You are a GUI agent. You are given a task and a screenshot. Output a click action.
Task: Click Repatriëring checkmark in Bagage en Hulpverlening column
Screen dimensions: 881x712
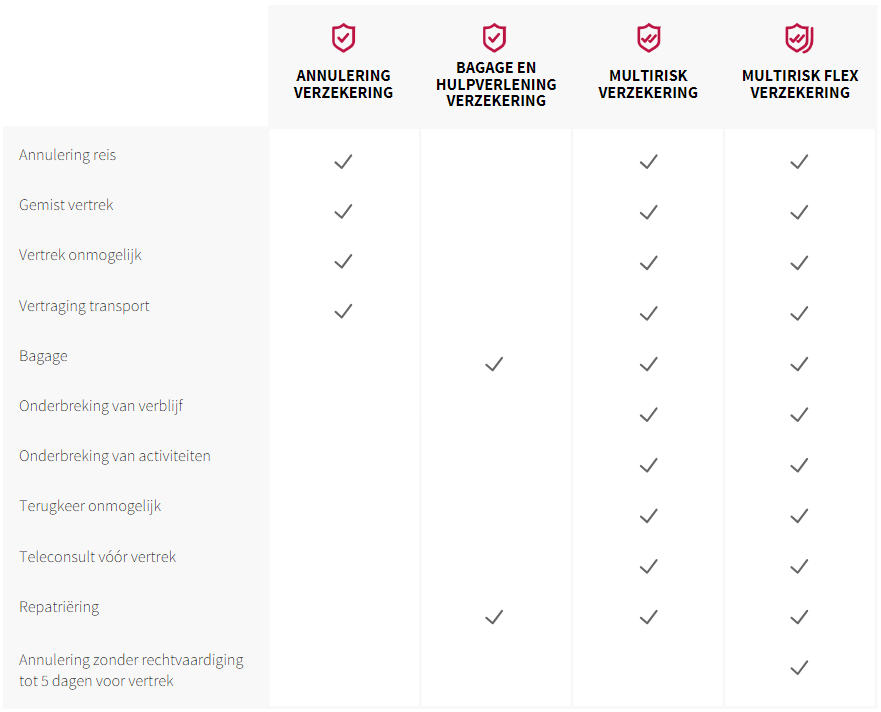point(493,617)
